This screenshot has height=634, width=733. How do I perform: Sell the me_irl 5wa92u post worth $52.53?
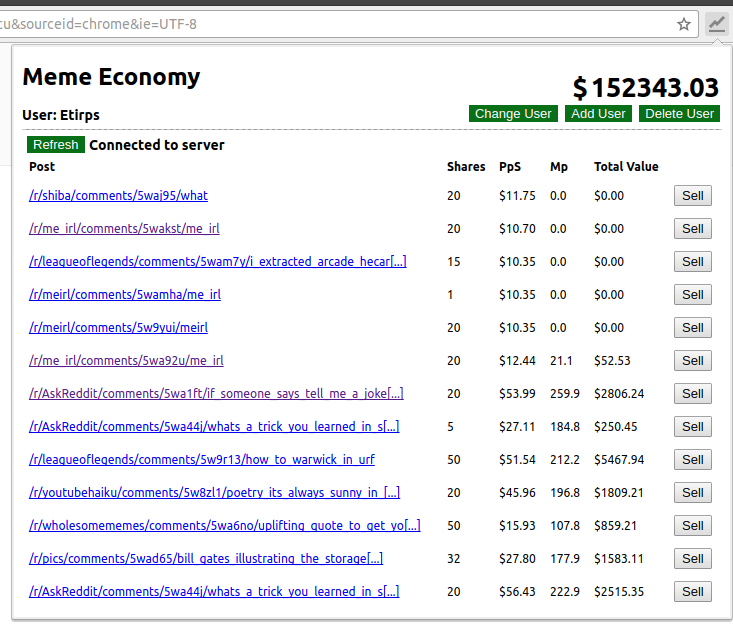coord(692,360)
